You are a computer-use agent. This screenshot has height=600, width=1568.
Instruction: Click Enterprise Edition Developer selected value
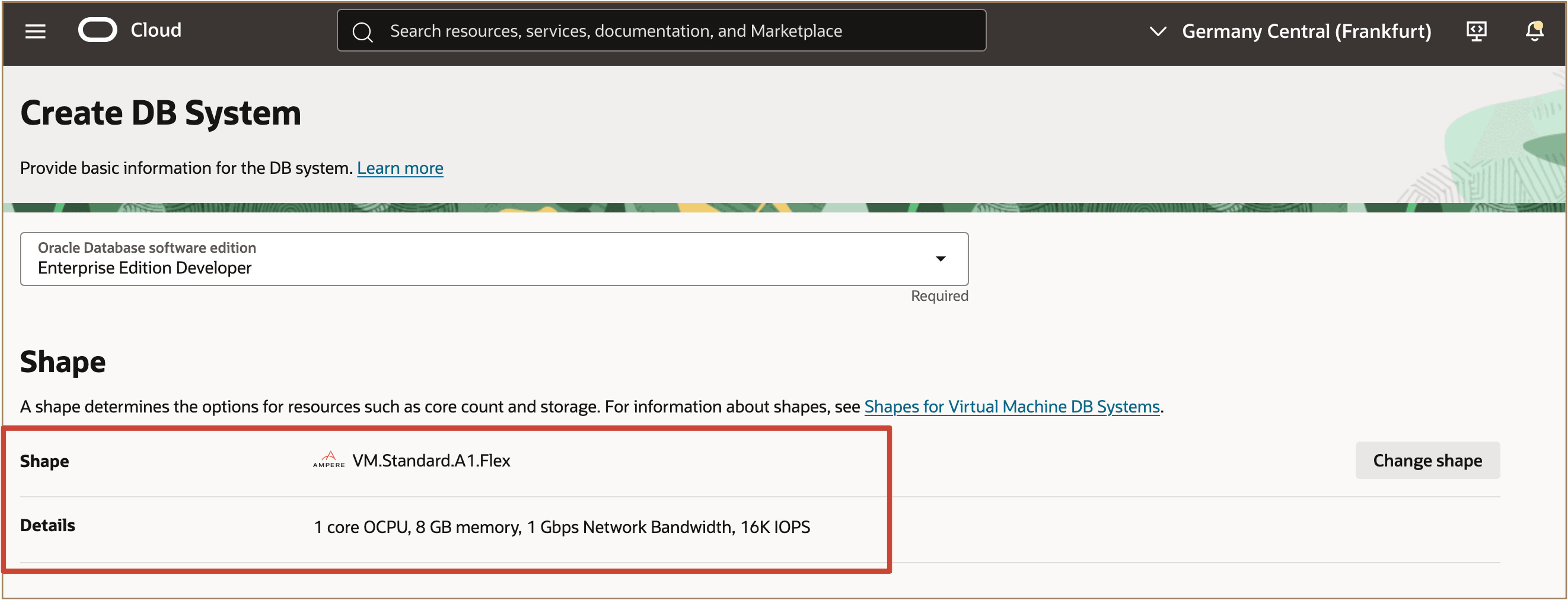coord(144,268)
